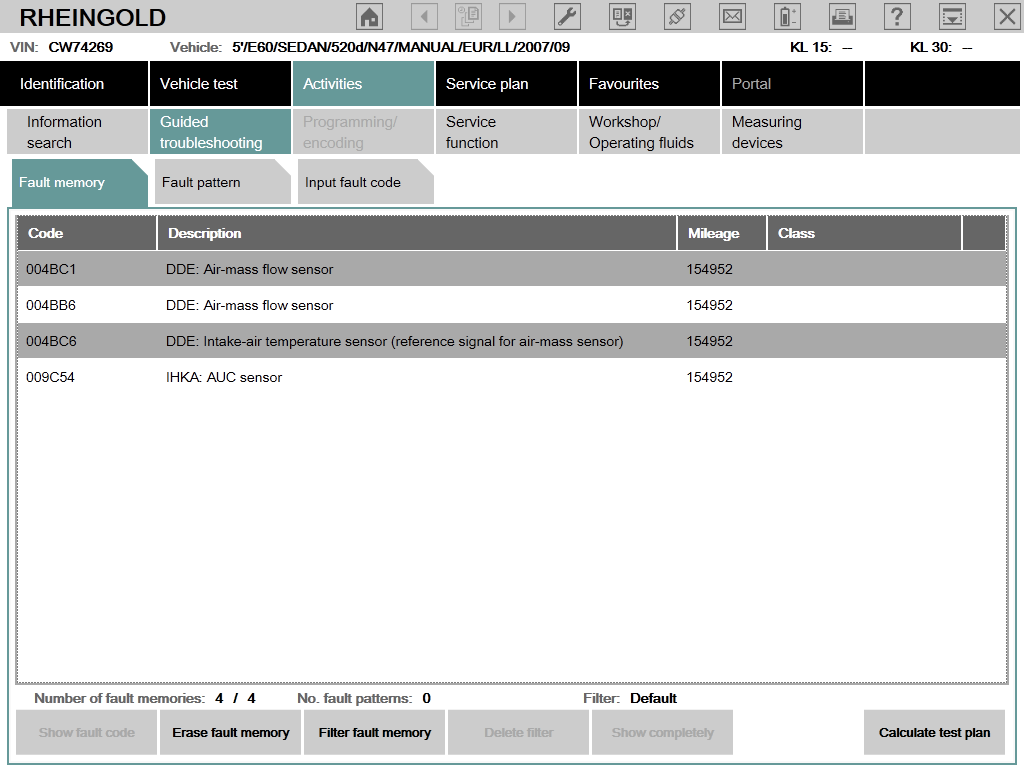Select fault row 004BC1
The width and height of the screenshot is (1024, 768).
pos(511,269)
